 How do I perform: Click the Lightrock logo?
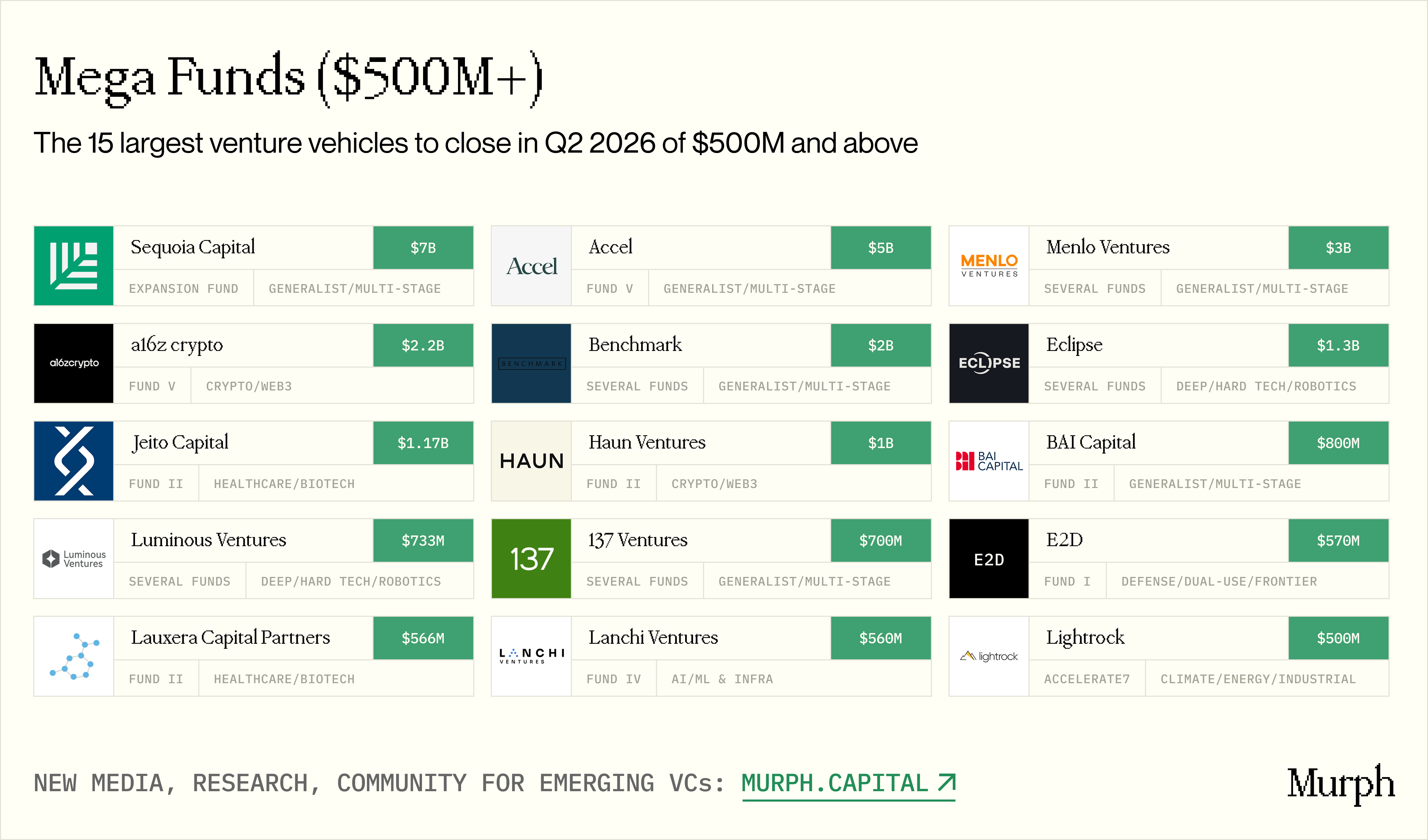(989, 656)
